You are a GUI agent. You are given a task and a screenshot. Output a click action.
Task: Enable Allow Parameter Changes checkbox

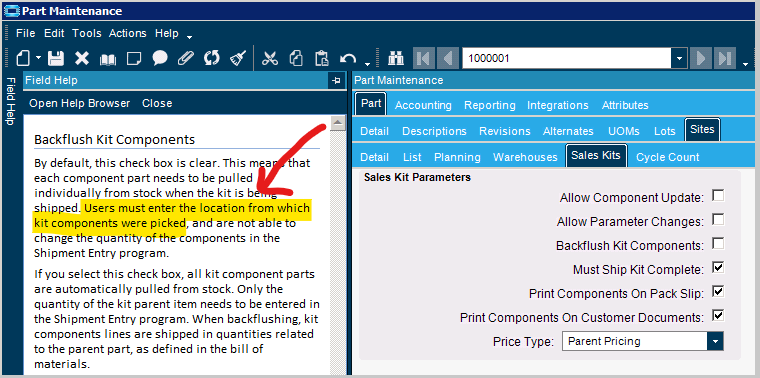(x=718, y=220)
